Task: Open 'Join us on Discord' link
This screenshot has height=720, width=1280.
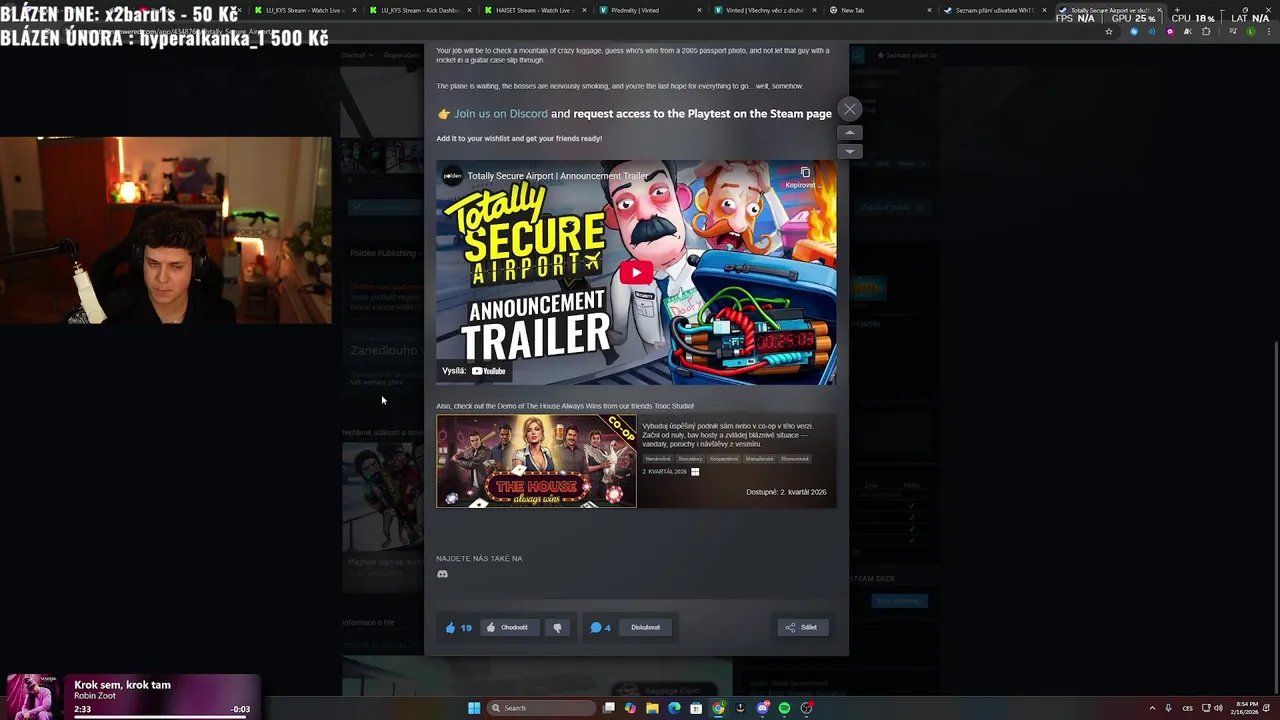Action: pos(501,114)
